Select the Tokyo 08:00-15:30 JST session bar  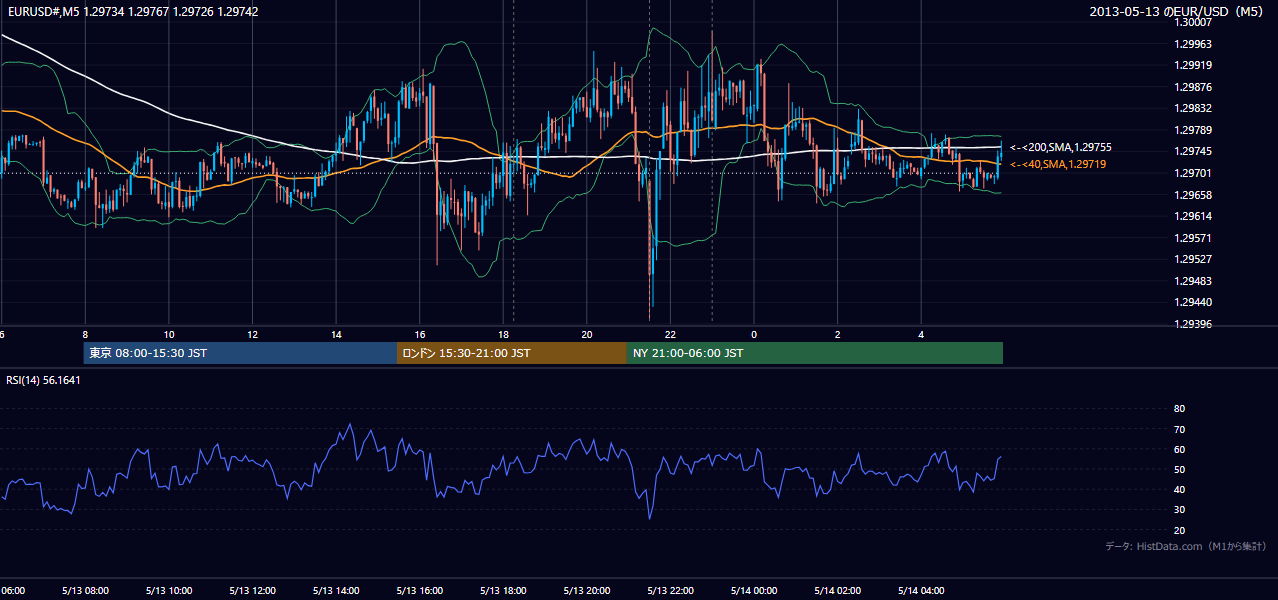[240, 353]
